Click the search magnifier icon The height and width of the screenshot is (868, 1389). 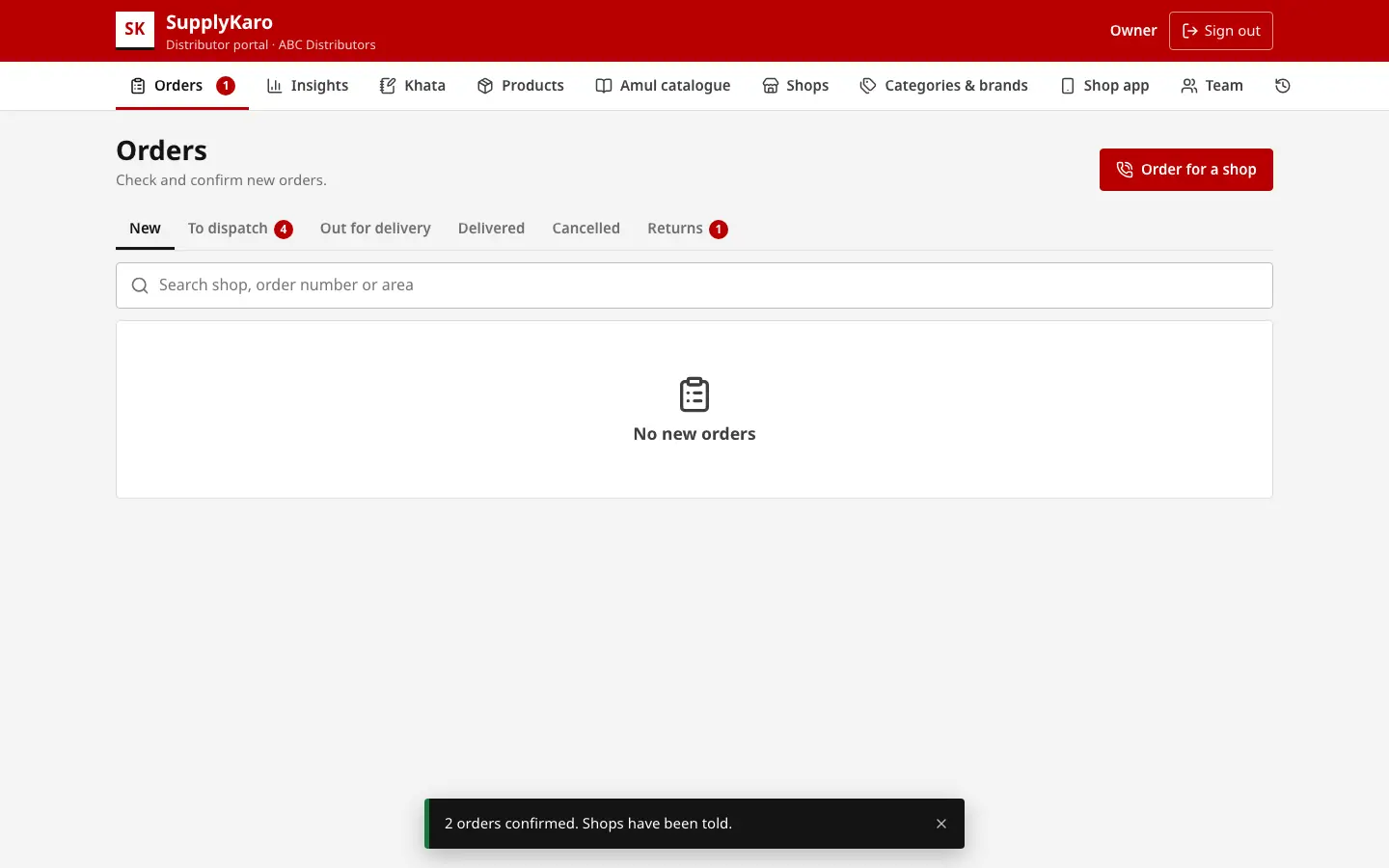[140, 285]
